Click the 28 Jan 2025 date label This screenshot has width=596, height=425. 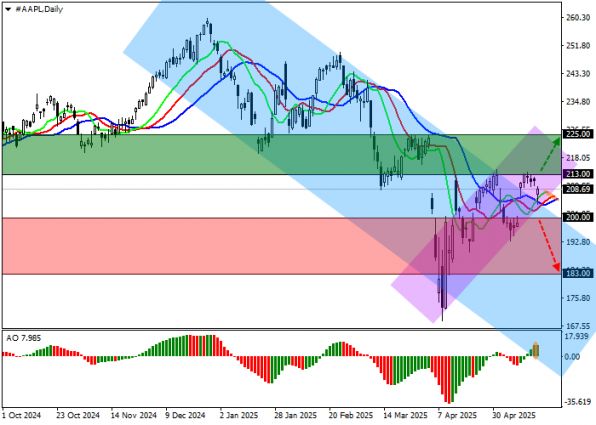point(295,415)
